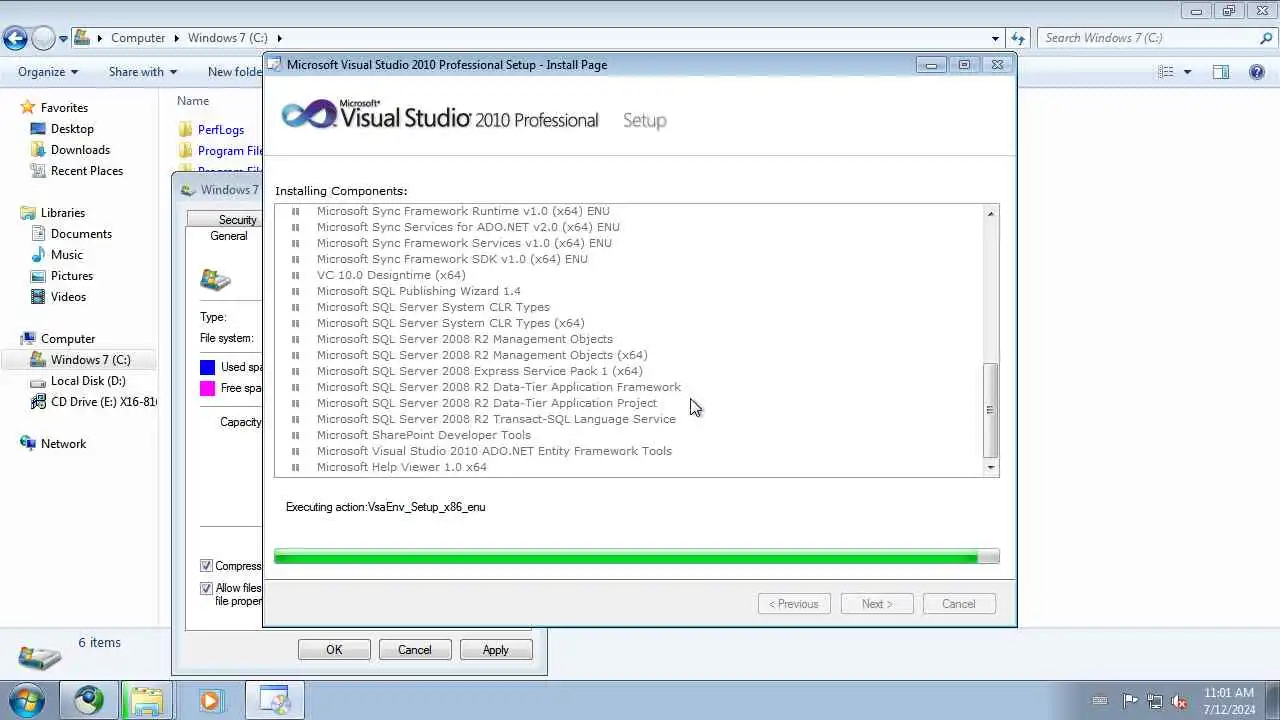The height and width of the screenshot is (720, 1280).
Task: Select Downloads under Favorites
Action: click(80, 150)
